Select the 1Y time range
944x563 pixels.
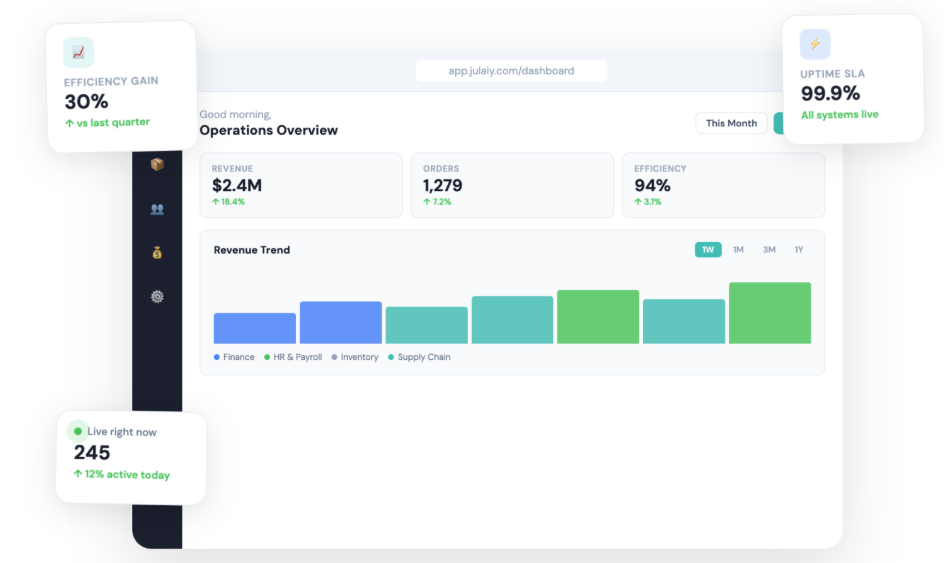[x=799, y=249]
